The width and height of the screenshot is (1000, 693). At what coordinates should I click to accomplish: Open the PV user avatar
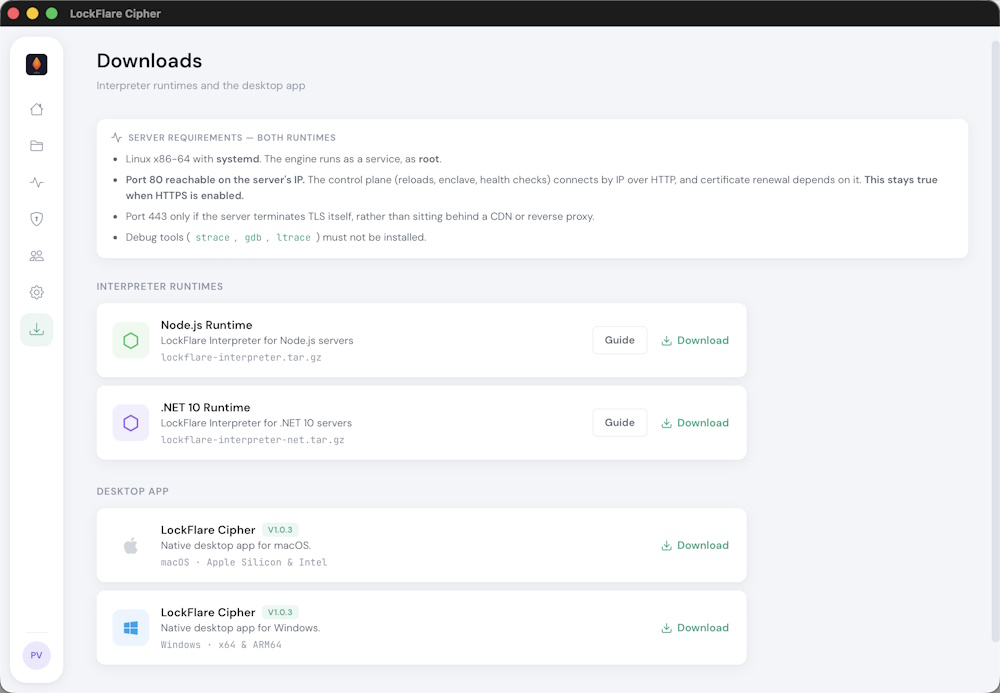[x=36, y=655]
